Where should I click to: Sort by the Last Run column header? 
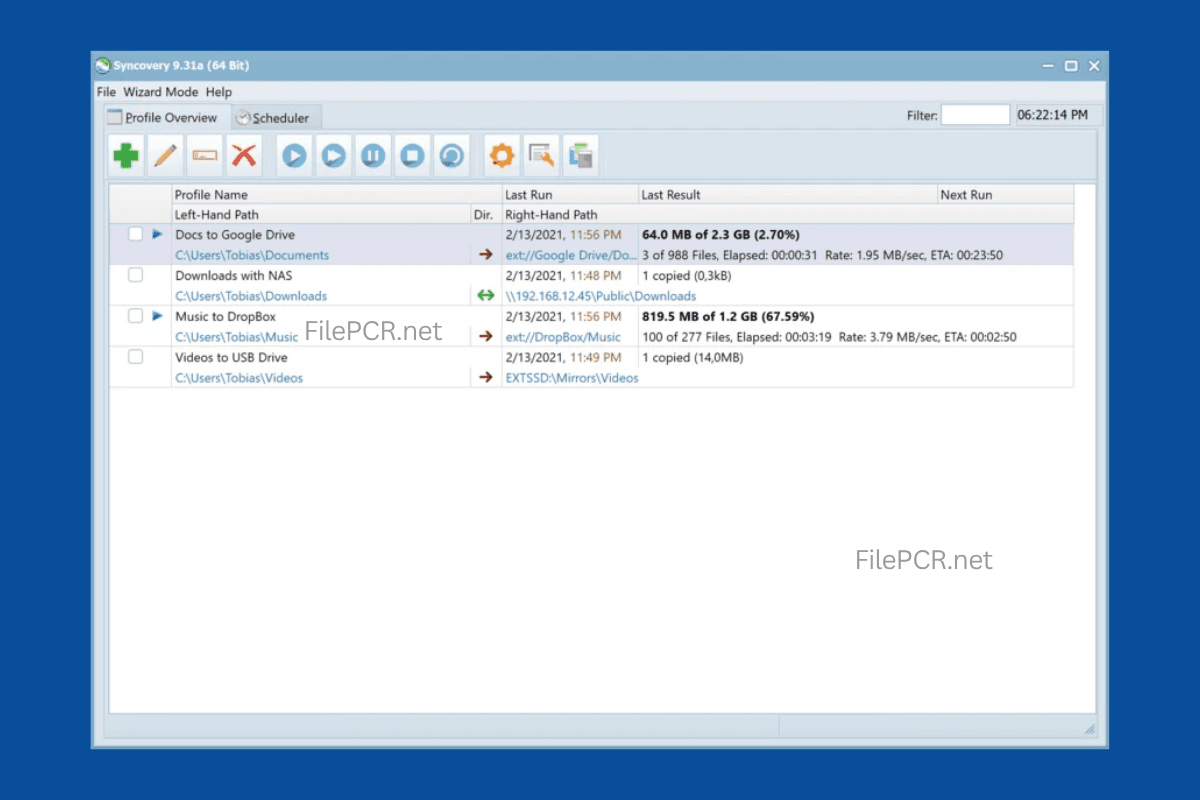570,194
